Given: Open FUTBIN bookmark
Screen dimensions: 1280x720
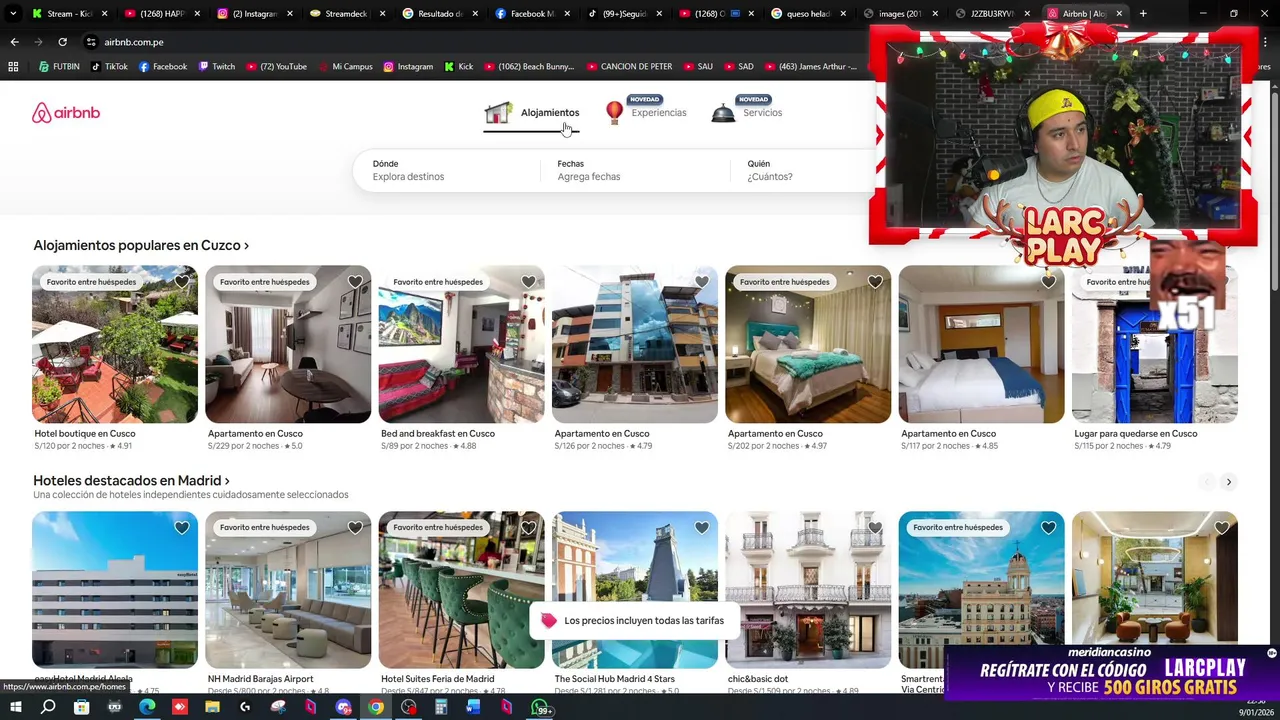Looking at the screenshot, I should pyautogui.click(x=59, y=67).
